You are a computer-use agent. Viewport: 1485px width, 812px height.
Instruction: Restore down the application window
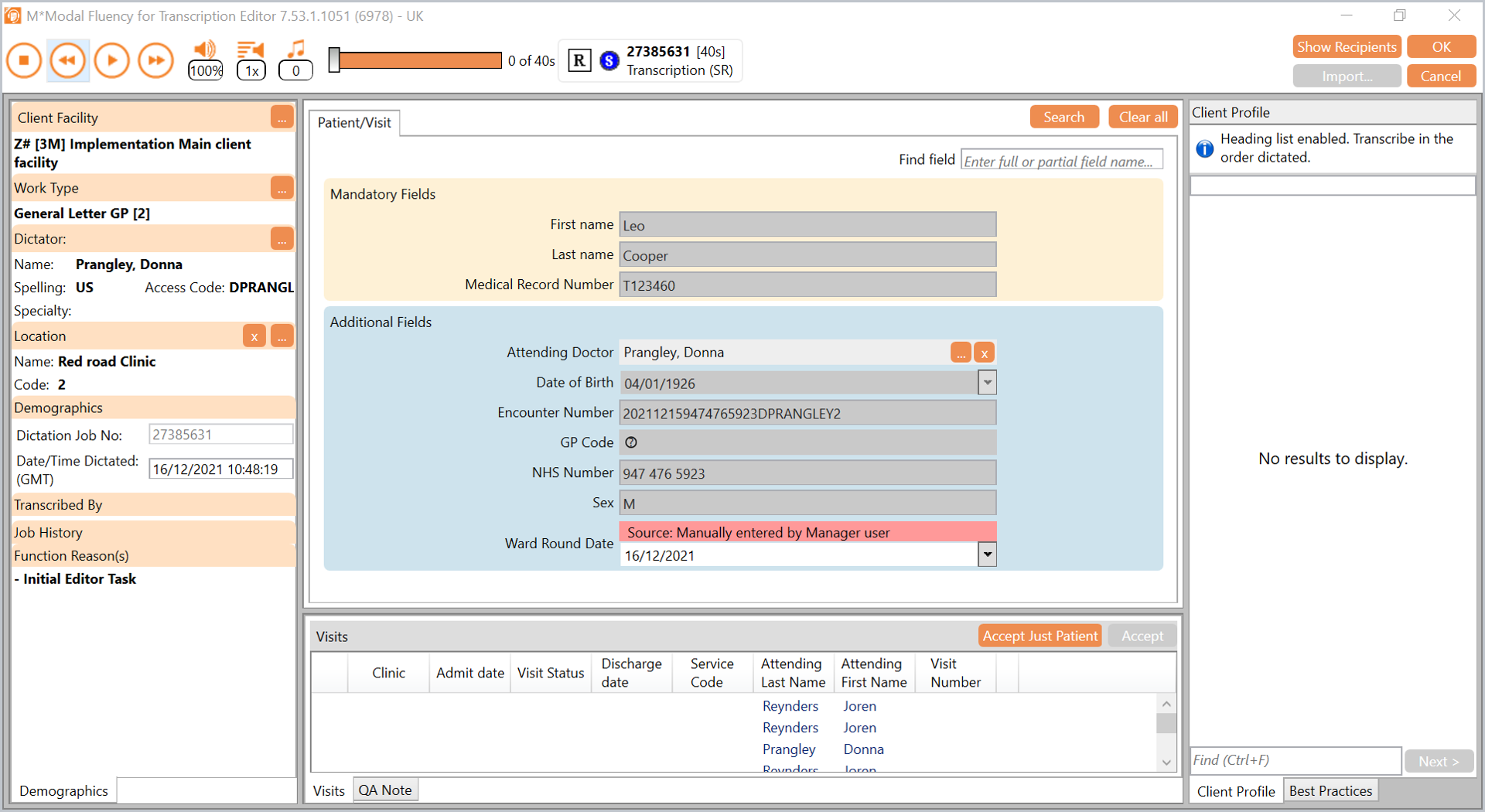click(1400, 15)
